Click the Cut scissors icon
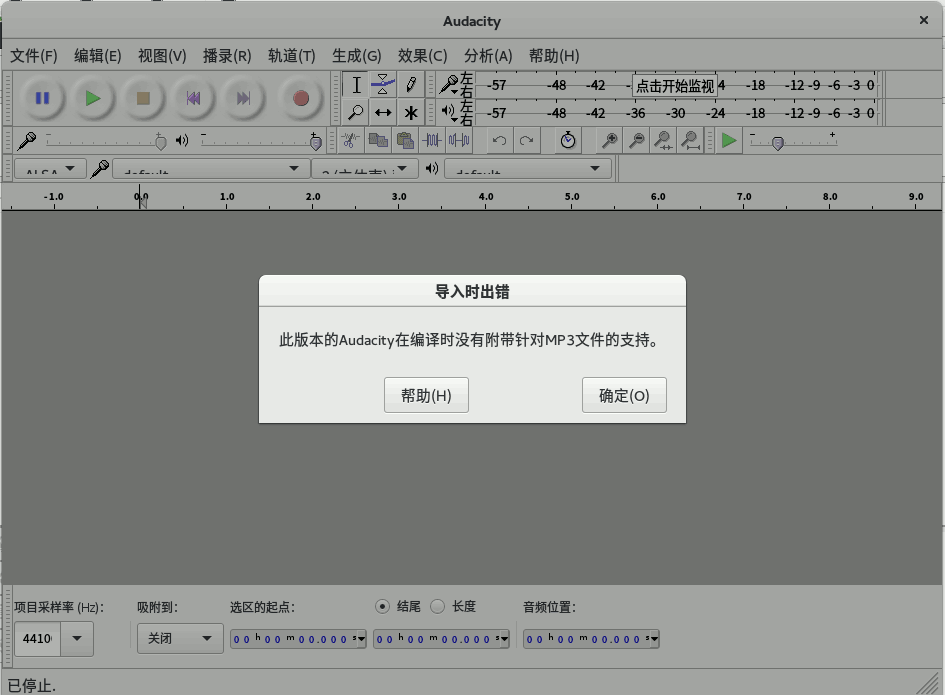The width and height of the screenshot is (945, 695). click(350, 140)
